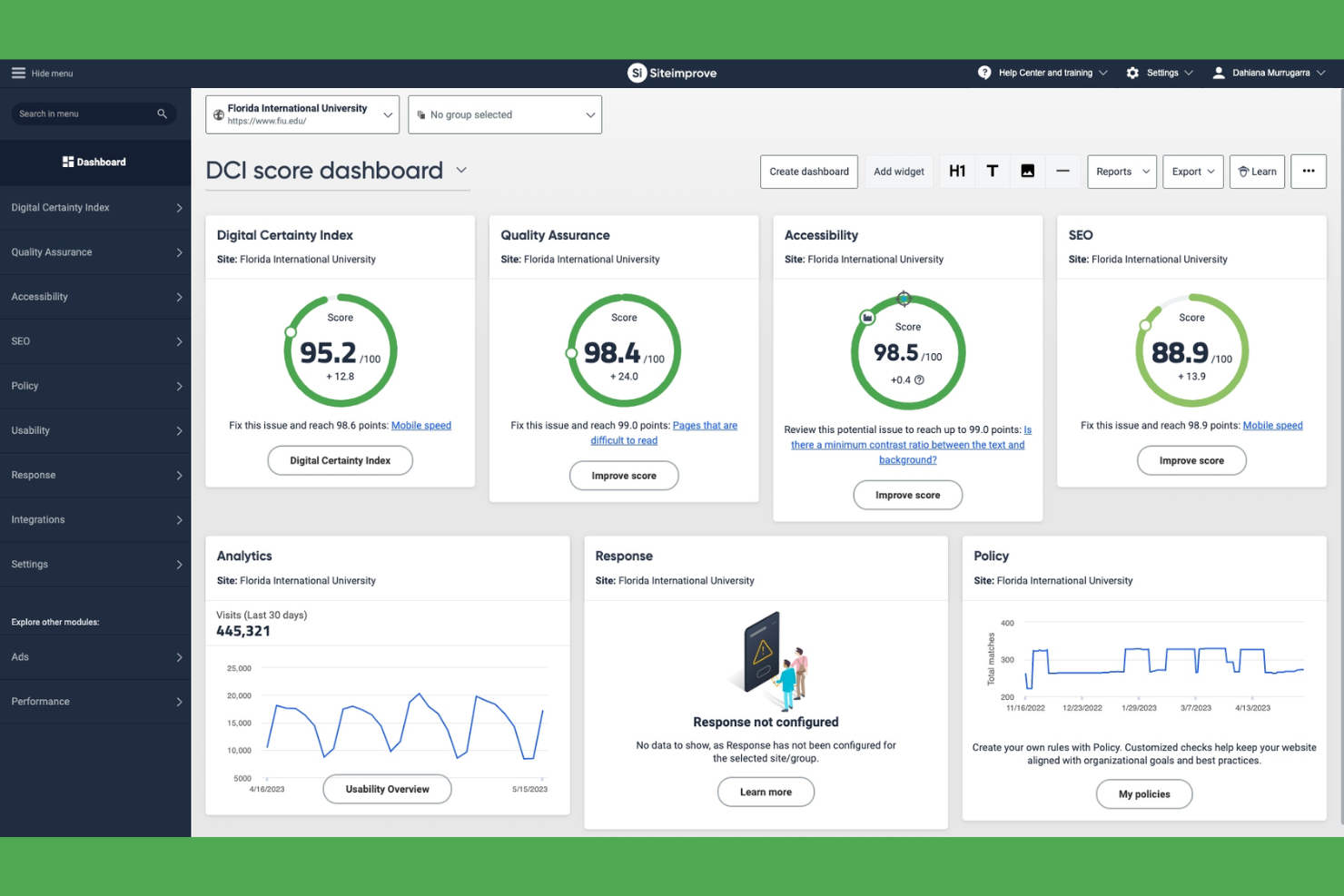Open the three-dot more options menu
1344x896 pixels.
tap(1309, 171)
